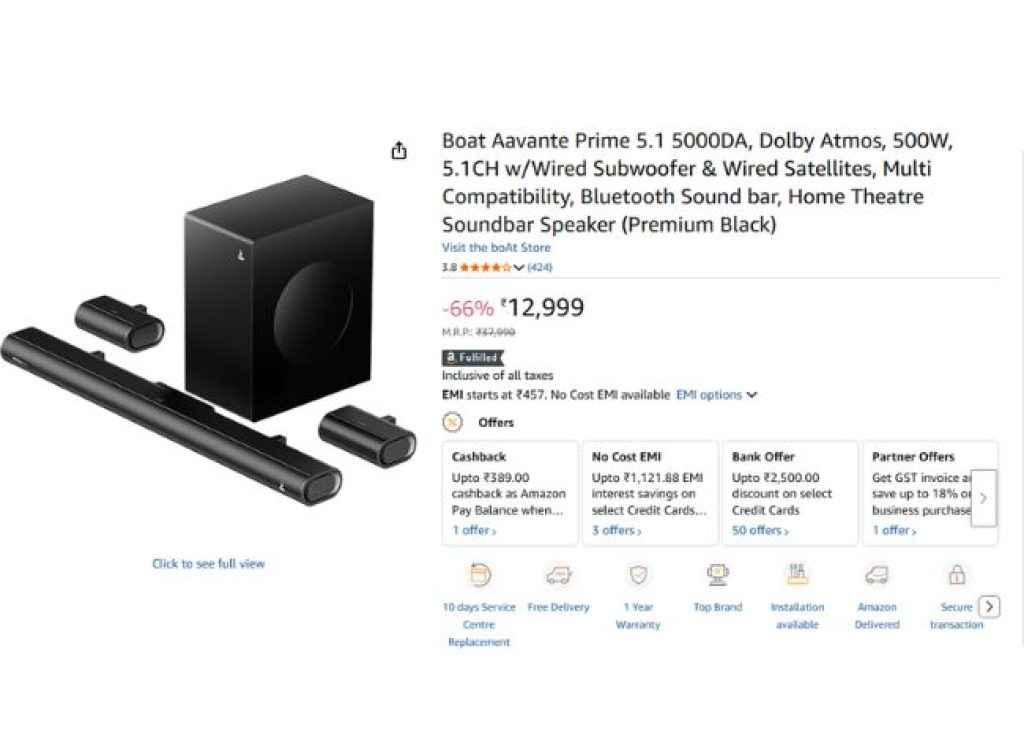Click the Top Brand trophy icon
The width and height of the screenshot is (1024, 756).
coord(717,575)
